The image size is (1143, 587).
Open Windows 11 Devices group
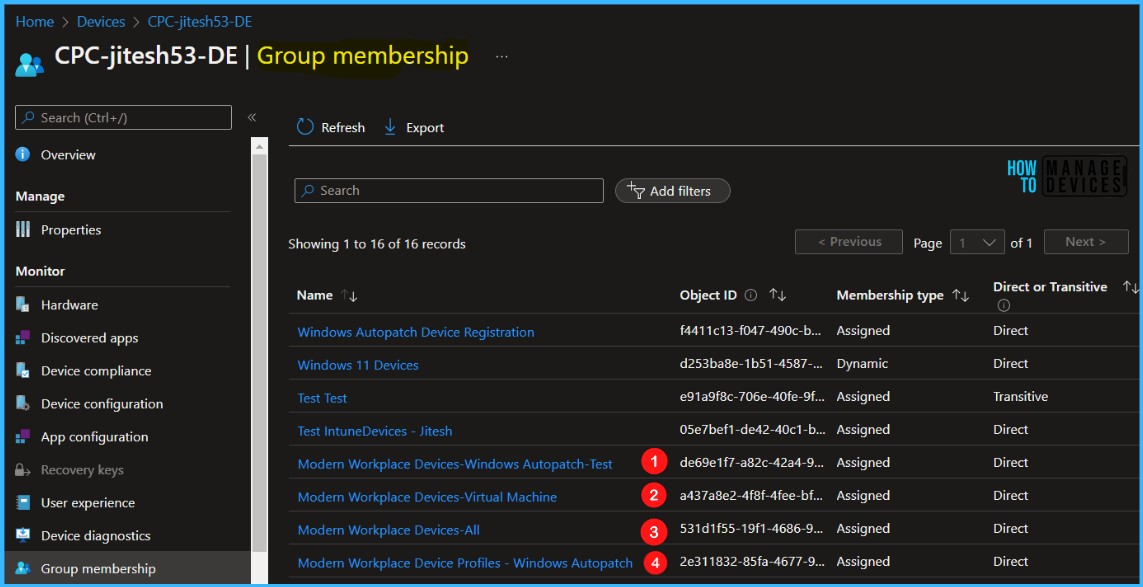(x=358, y=365)
